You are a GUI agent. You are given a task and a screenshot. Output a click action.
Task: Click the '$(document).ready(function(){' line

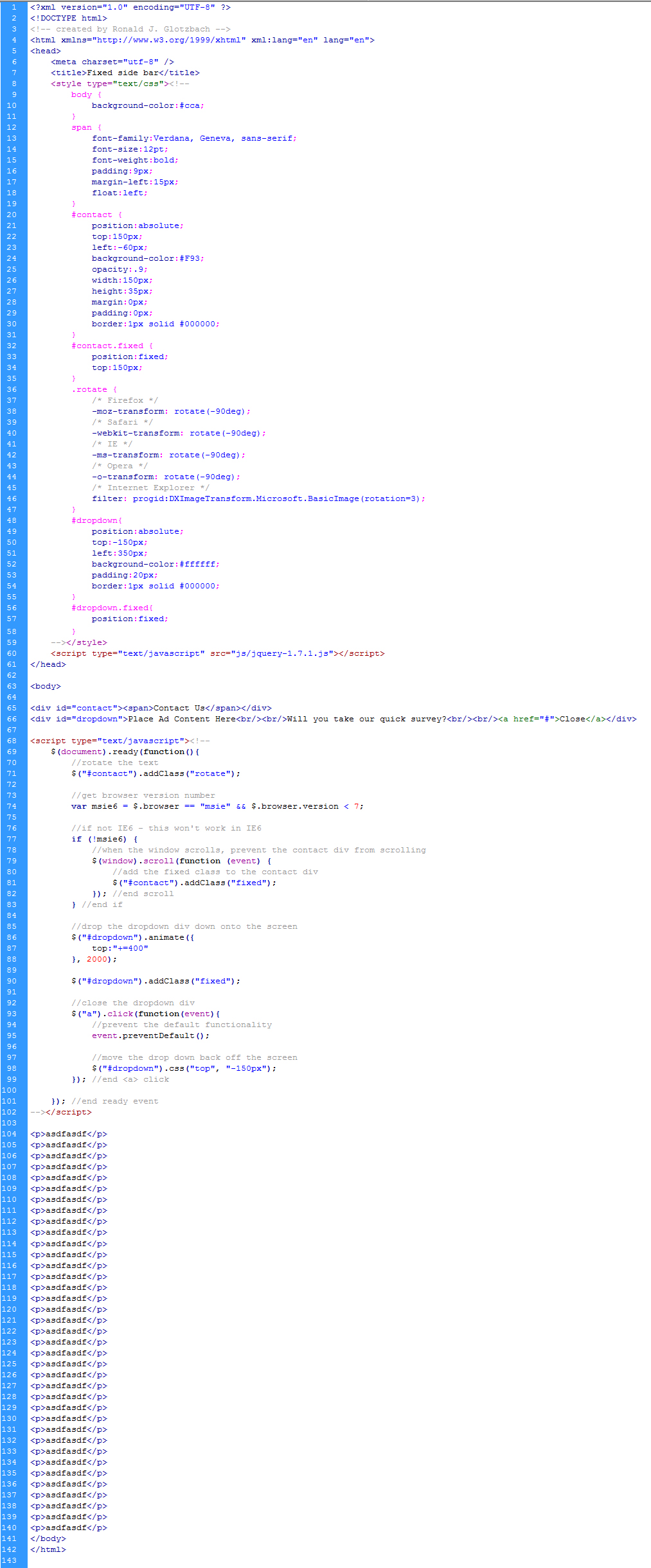click(125, 752)
